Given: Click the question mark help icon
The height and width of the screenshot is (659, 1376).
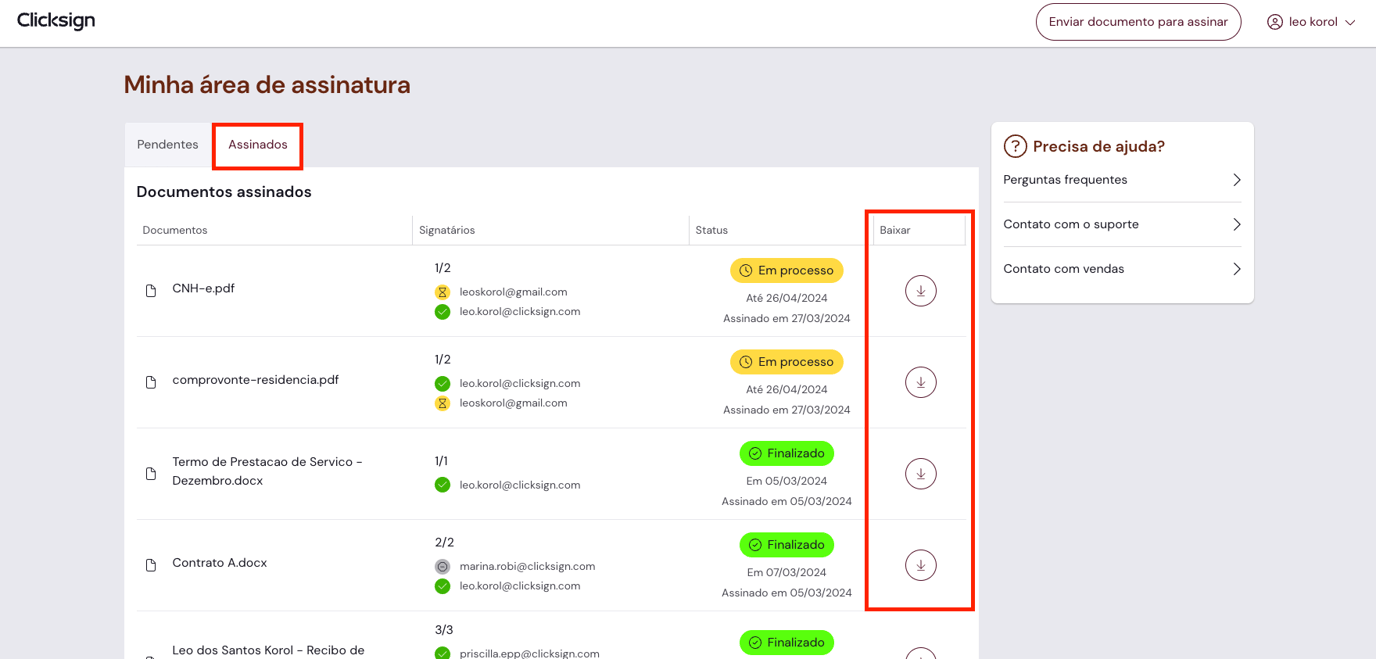Looking at the screenshot, I should tap(1016, 146).
